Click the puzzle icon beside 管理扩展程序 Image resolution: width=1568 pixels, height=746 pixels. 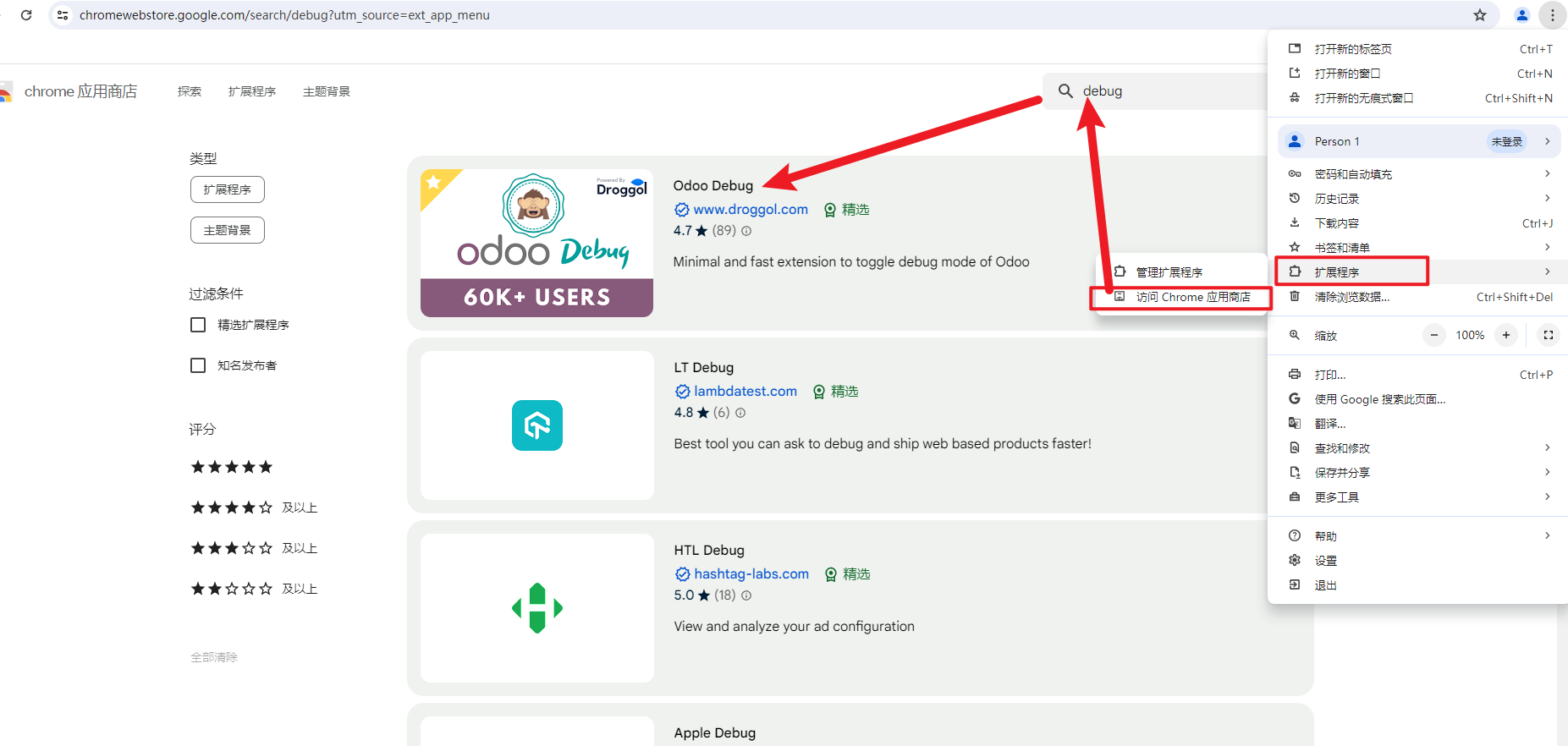tap(1120, 272)
